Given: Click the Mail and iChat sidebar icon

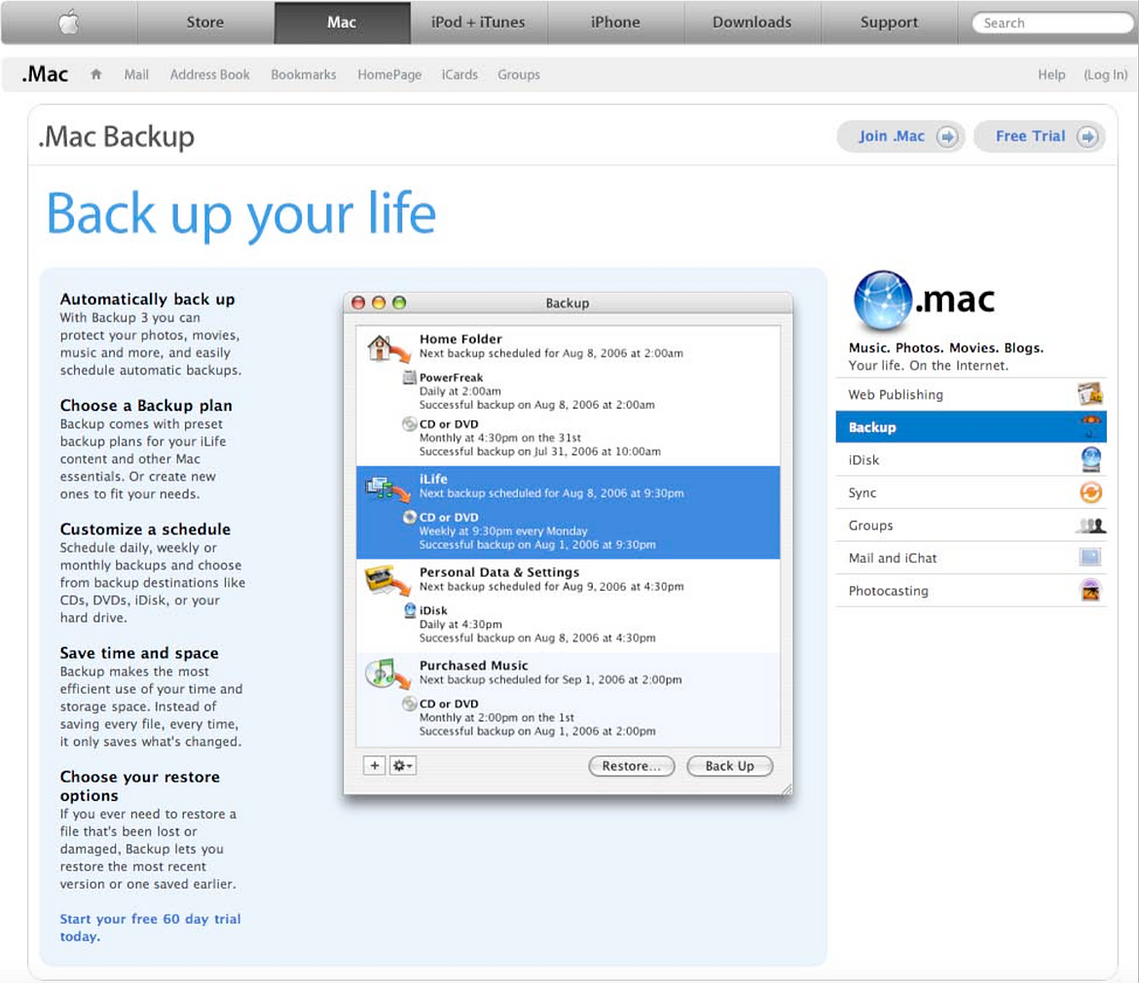Looking at the screenshot, I should [x=1090, y=557].
